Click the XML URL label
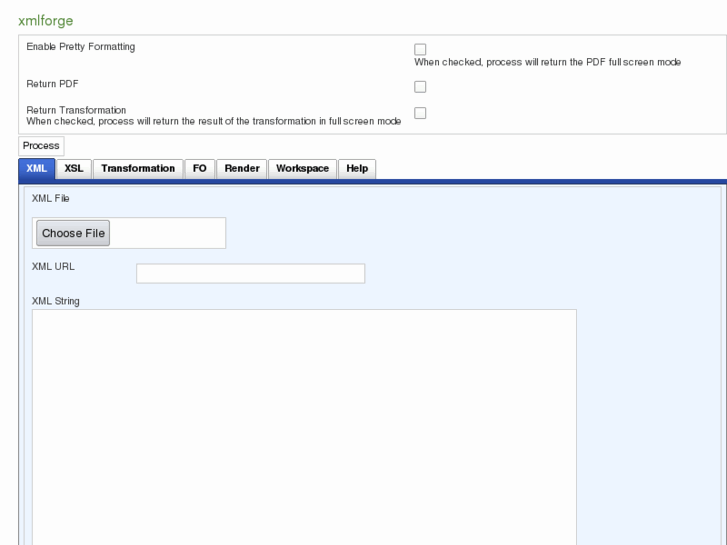The width and height of the screenshot is (727, 545). [x=53, y=266]
